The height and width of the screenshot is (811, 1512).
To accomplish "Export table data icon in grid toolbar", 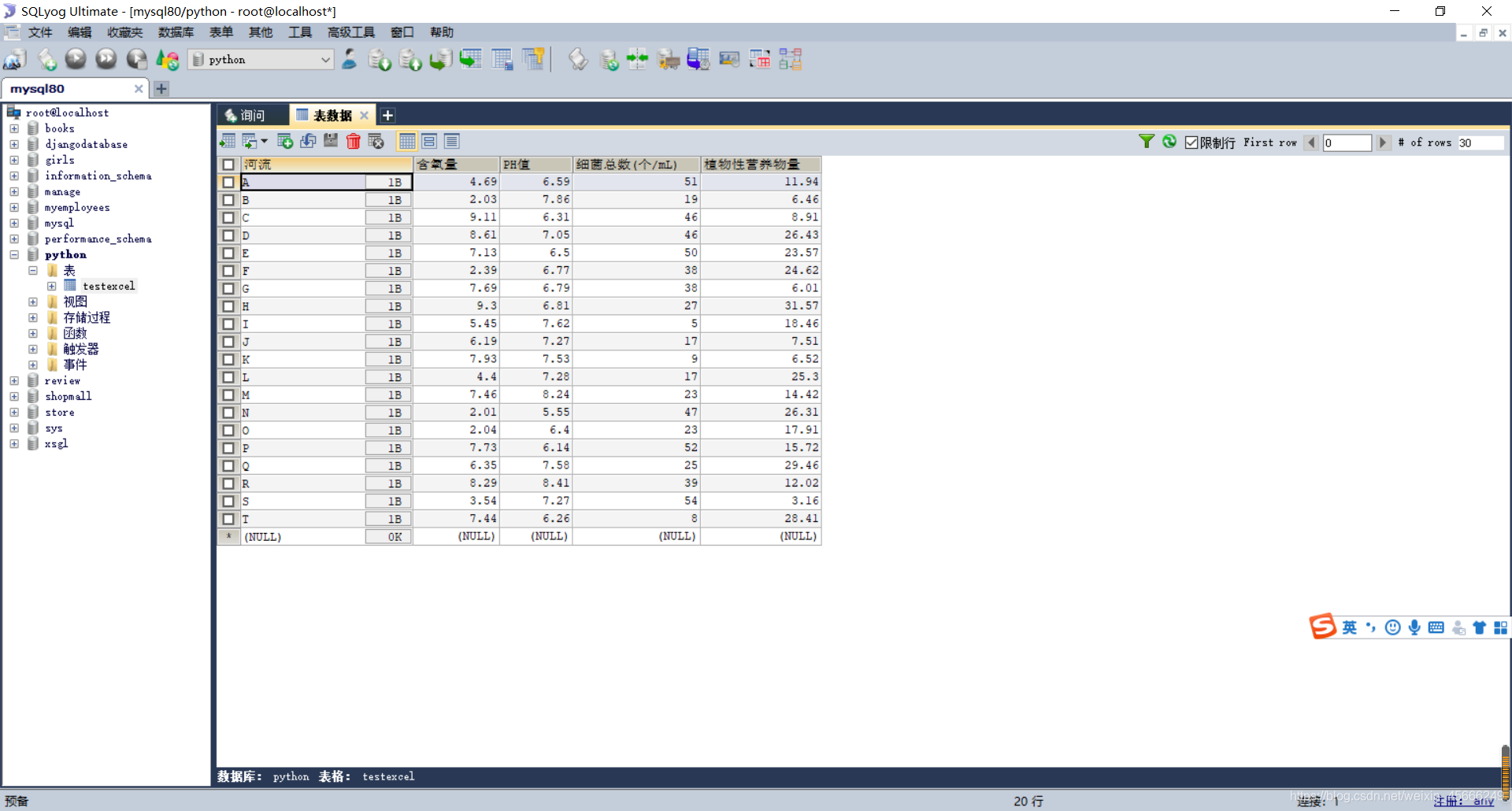I will 228,141.
